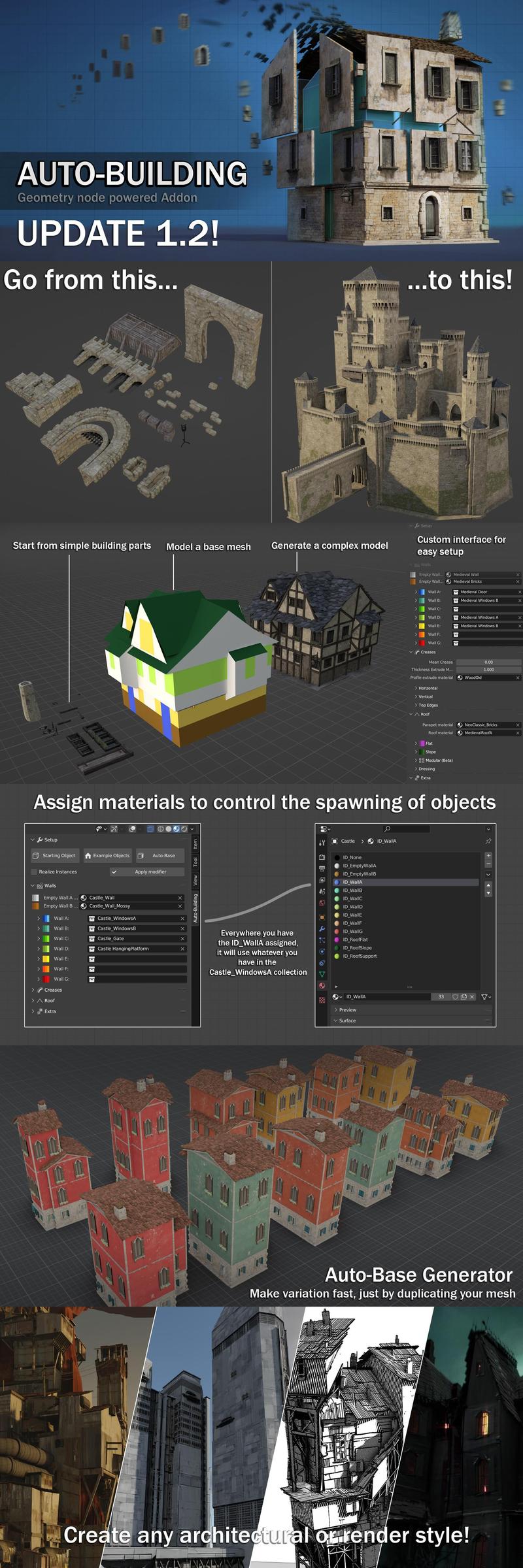Add a material slot with plus icon

(488, 856)
